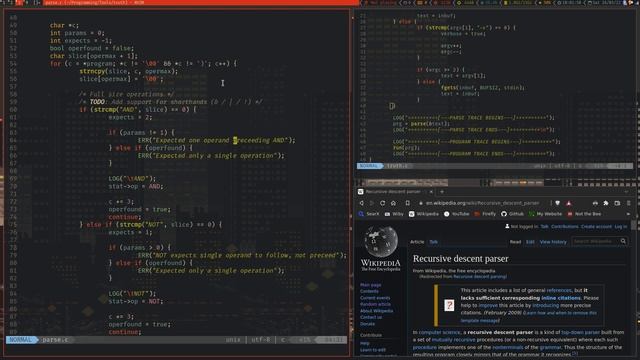Click the browser address bar URL

click(x=482, y=203)
